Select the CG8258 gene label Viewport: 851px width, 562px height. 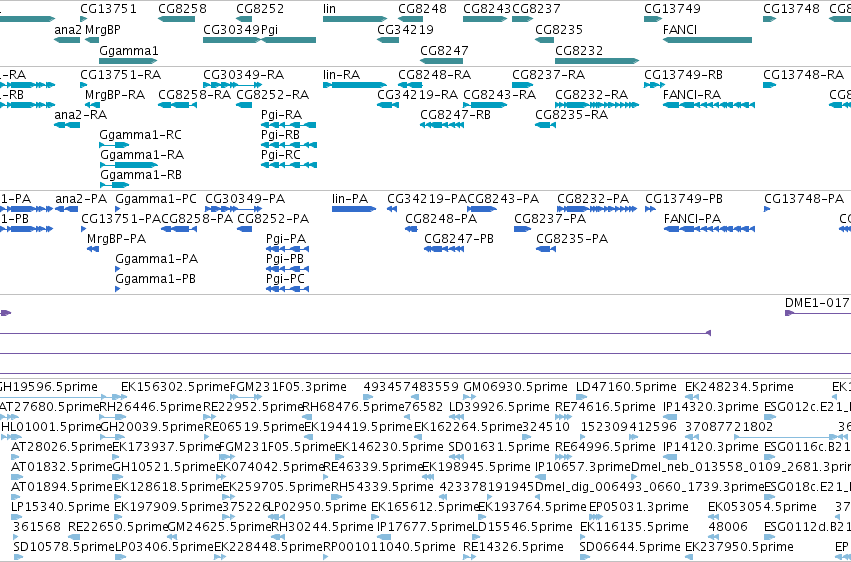(182, 9)
